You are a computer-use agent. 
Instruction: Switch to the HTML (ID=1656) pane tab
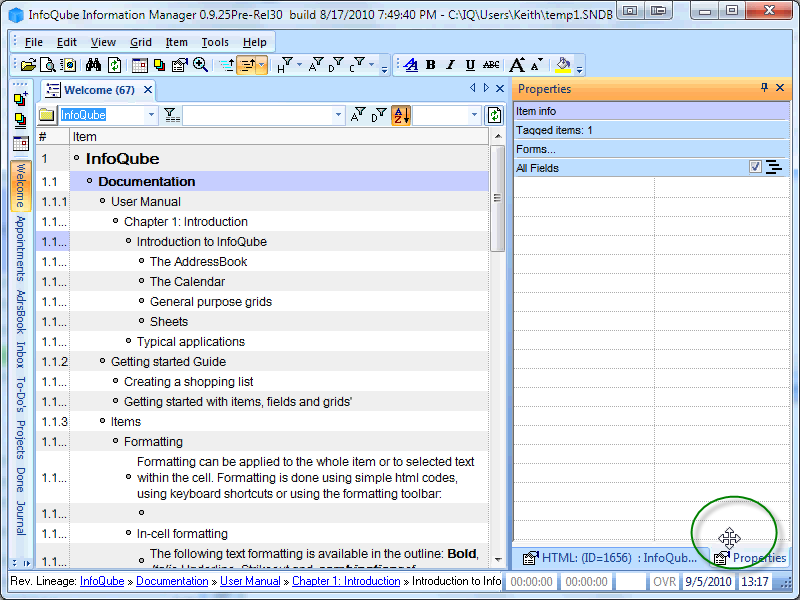[x=610, y=558]
